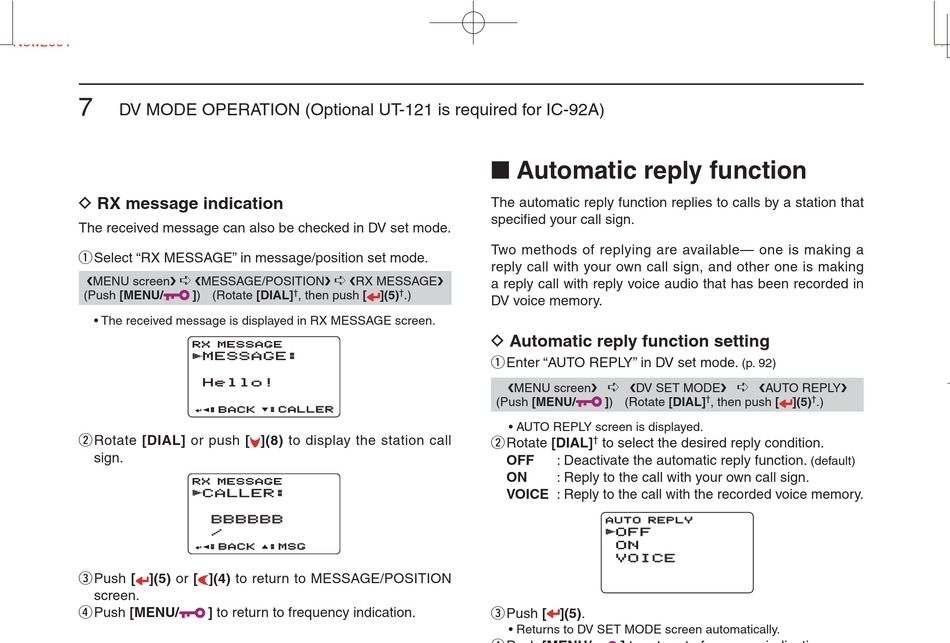Select the MESSAGE/POSITION breadcrumb entry
The height and width of the screenshot is (643, 950).
click(x=260, y=281)
